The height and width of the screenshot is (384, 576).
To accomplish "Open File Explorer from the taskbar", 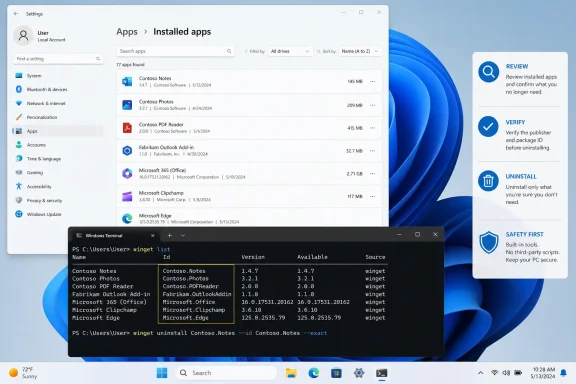I will click(291, 373).
